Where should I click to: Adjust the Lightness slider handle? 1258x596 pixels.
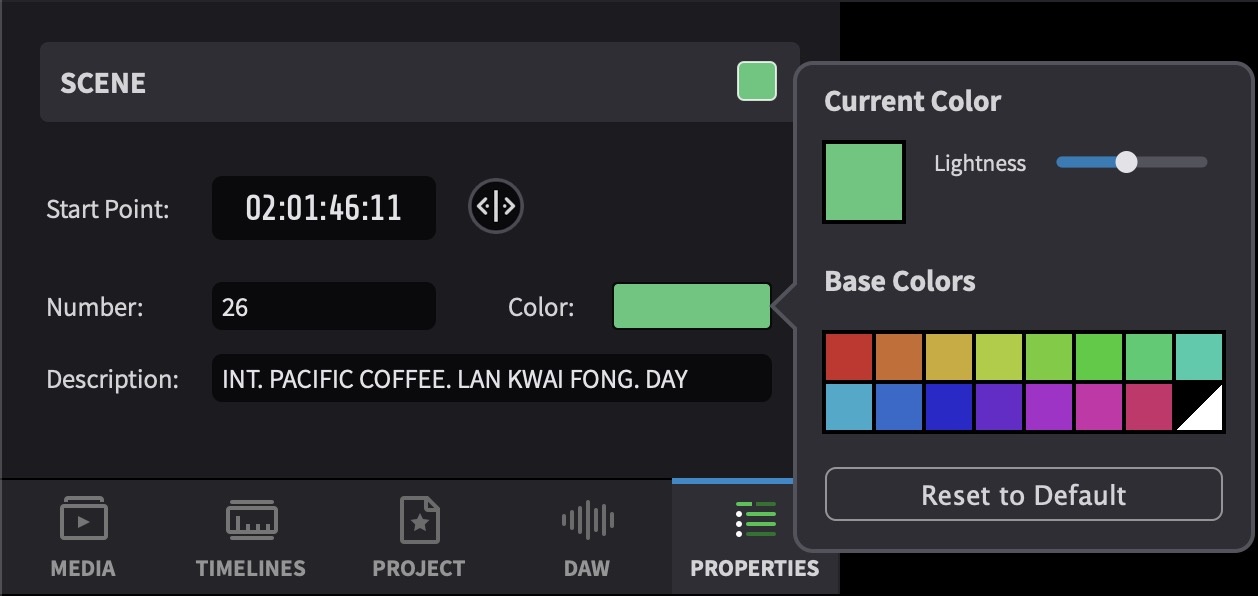1126,162
